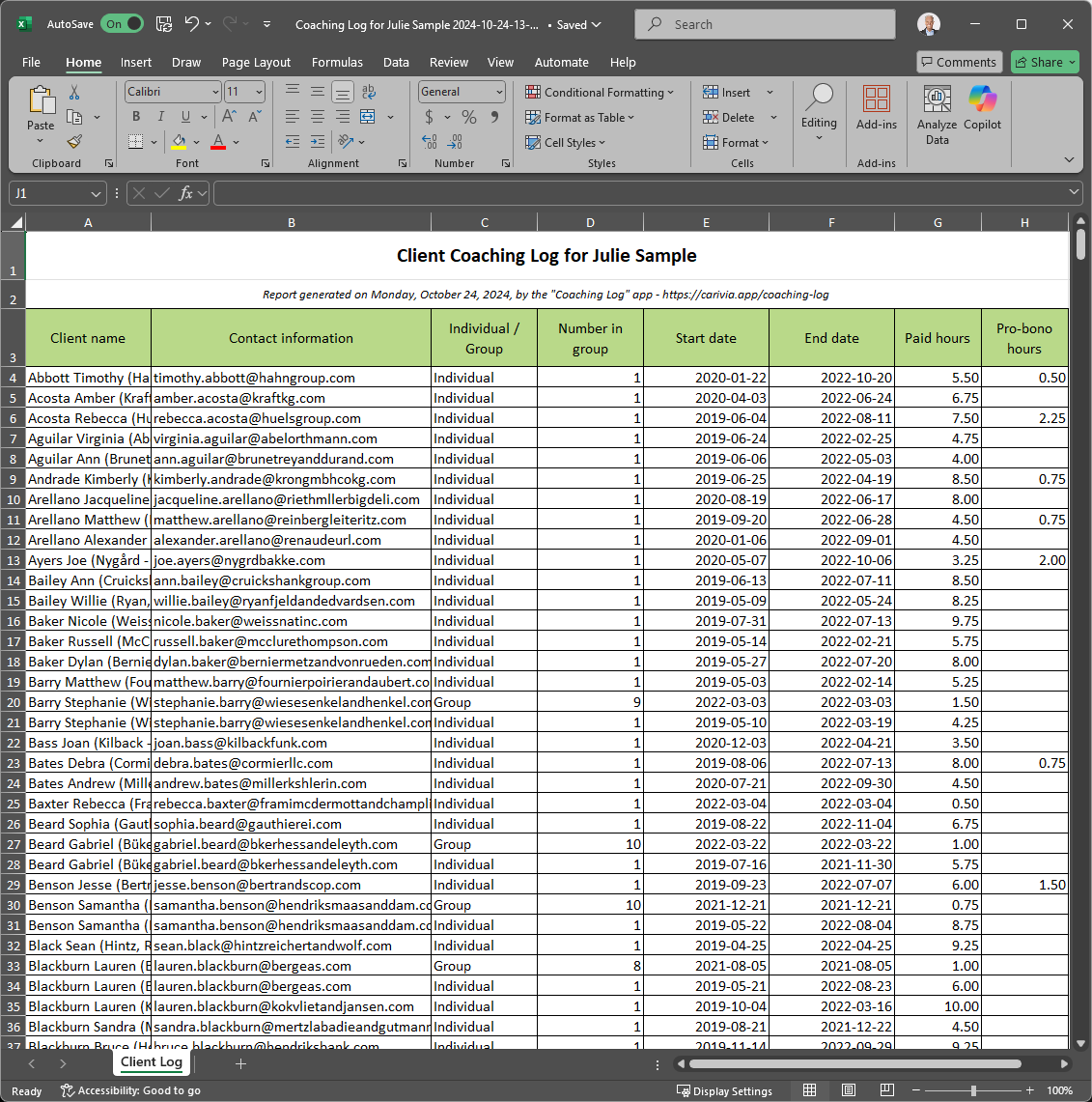This screenshot has height=1102, width=1092.
Task: Open the Format cells dropdown
Action: (736, 143)
